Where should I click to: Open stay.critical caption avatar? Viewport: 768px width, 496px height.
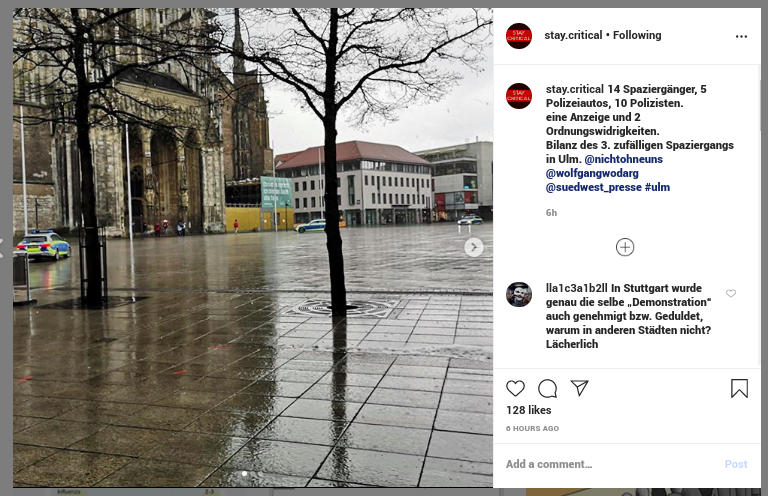point(519,96)
